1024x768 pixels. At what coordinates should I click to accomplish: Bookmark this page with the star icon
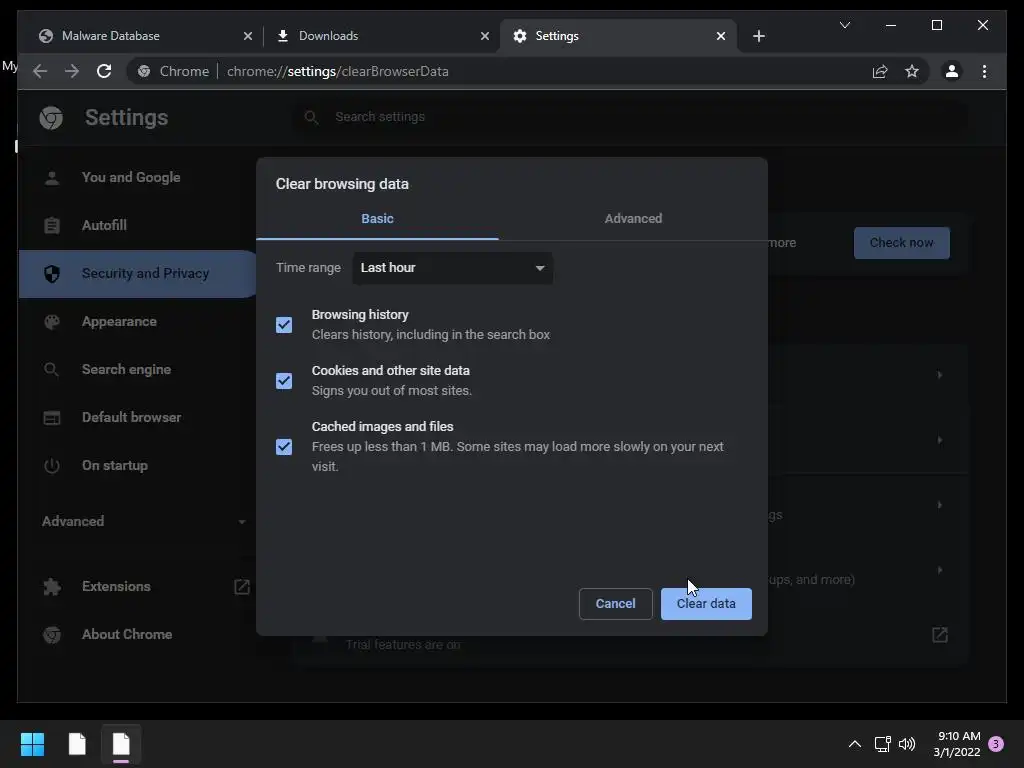click(x=912, y=71)
